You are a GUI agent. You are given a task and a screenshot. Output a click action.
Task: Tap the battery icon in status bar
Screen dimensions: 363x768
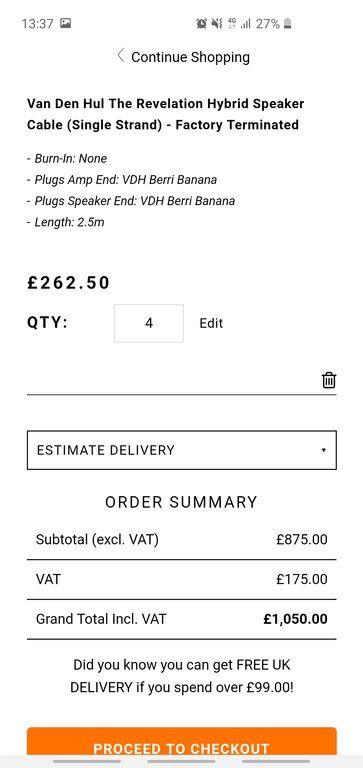pyautogui.click(x=288, y=23)
